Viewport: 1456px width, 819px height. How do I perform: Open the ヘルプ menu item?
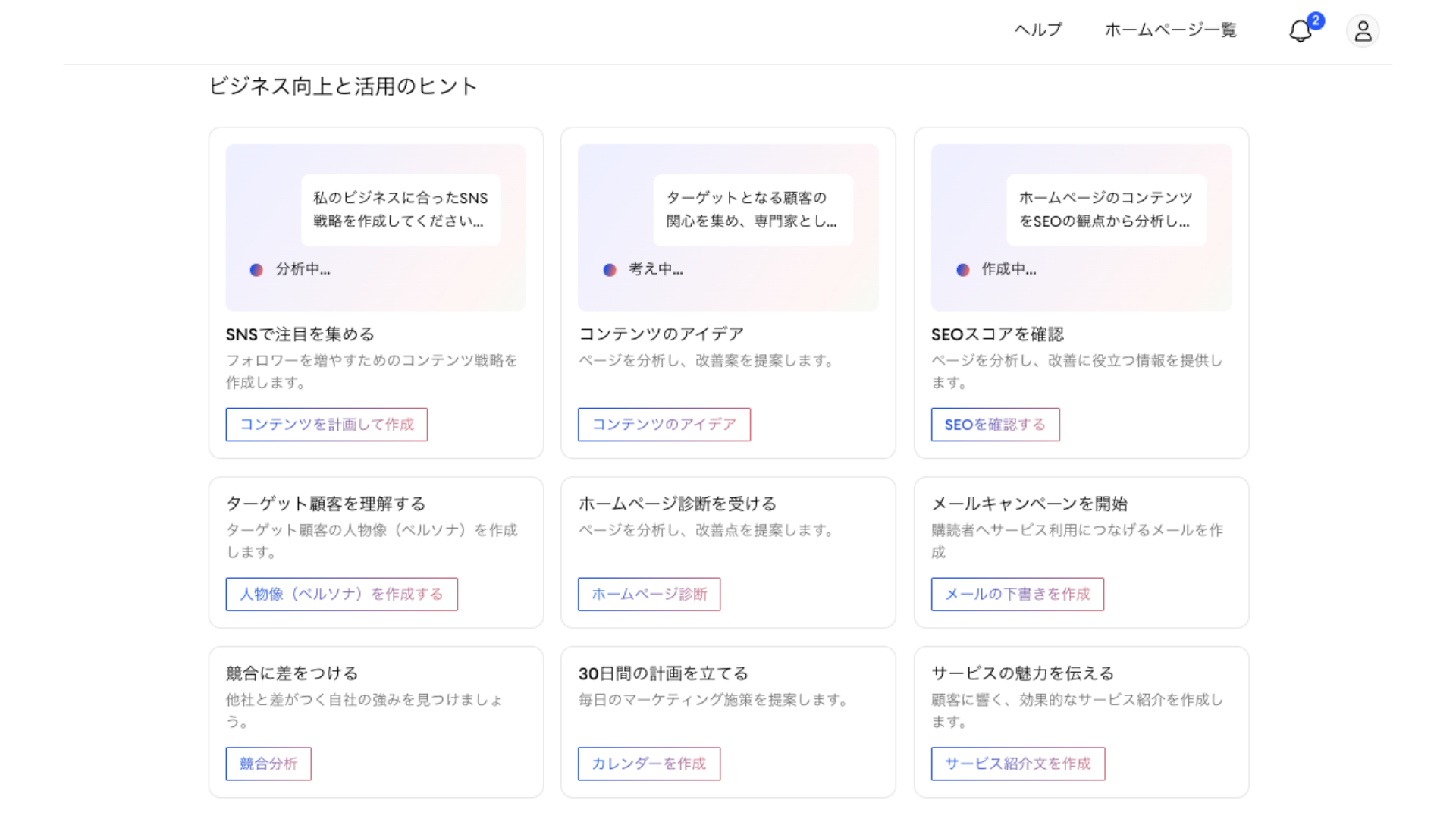point(1038,30)
